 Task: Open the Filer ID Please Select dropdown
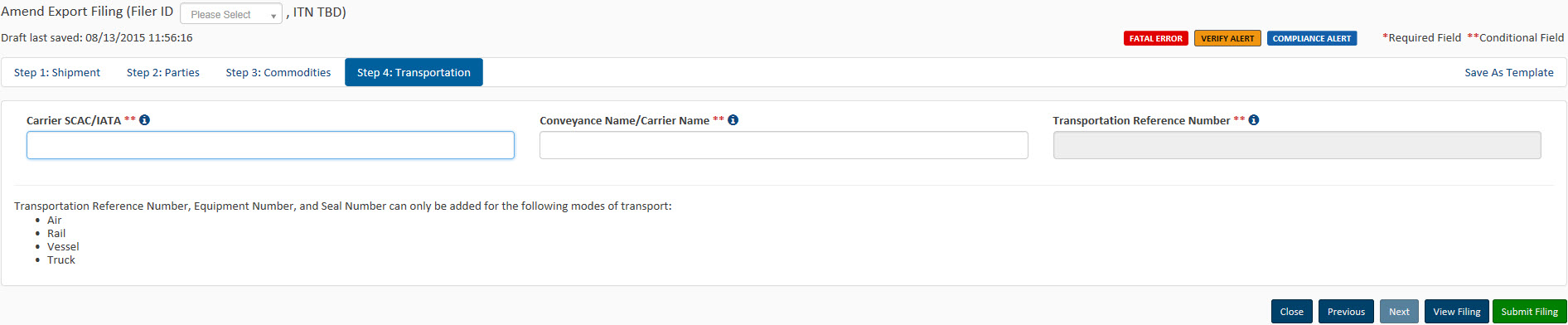click(231, 14)
